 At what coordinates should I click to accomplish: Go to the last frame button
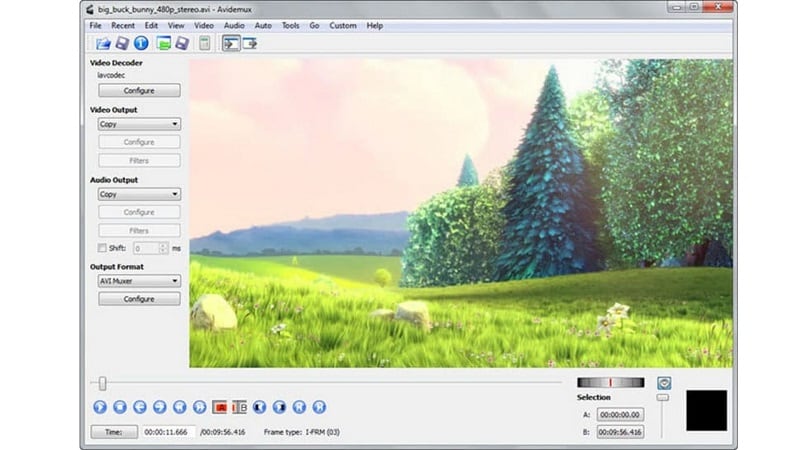[319, 407]
